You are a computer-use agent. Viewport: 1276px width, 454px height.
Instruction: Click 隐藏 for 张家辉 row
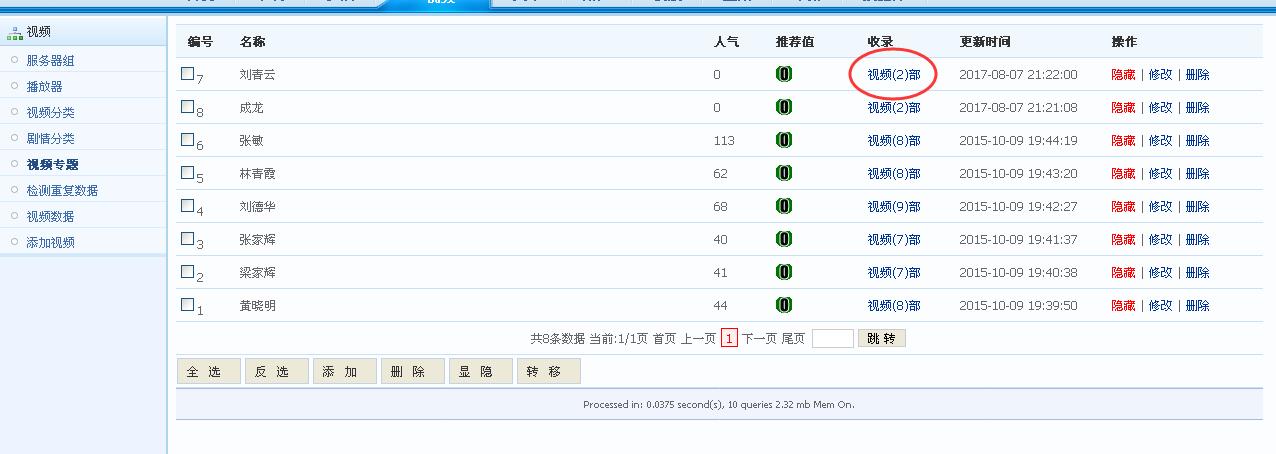point(1123,240)
